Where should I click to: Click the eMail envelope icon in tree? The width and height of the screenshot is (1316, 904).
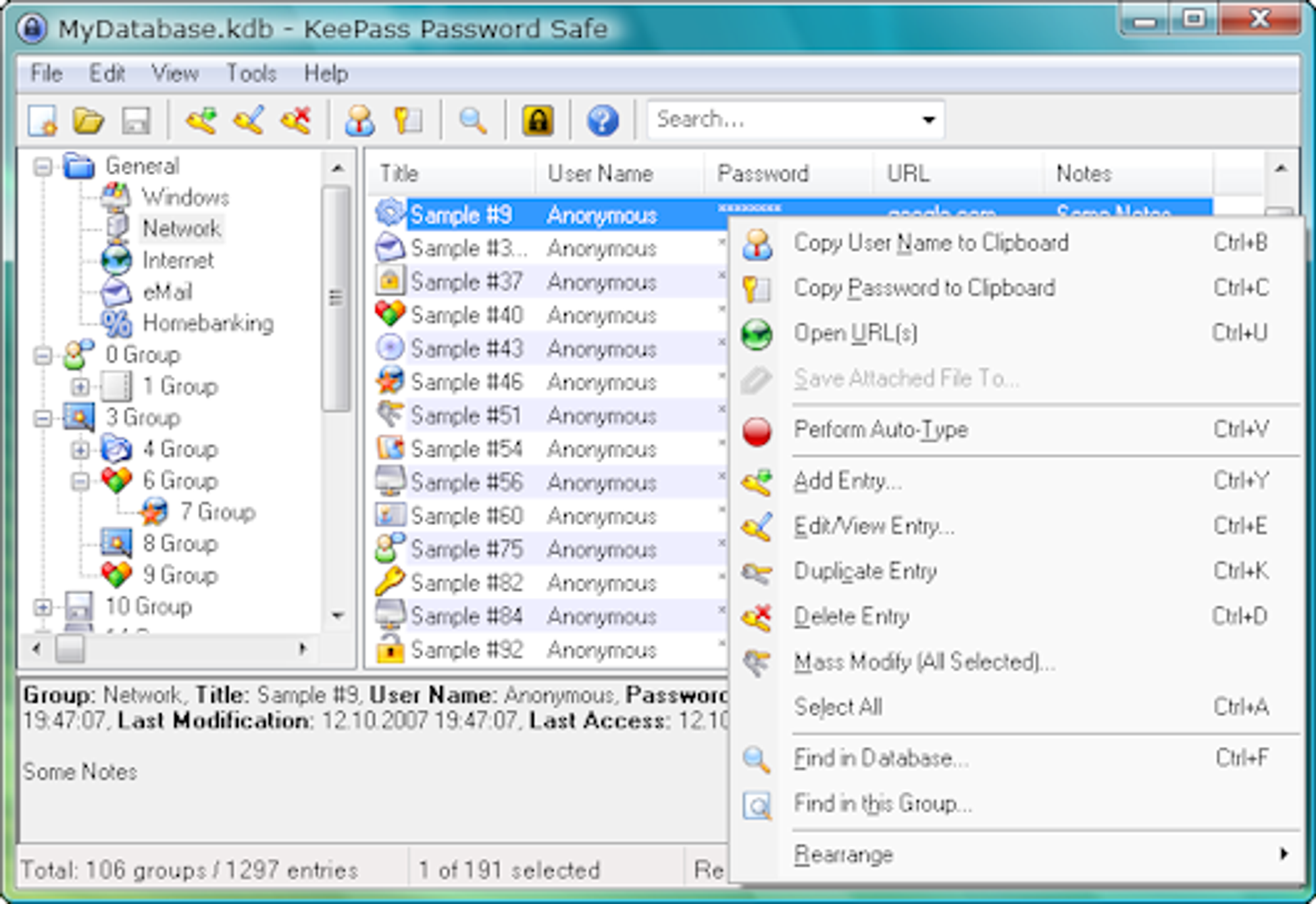116,291
